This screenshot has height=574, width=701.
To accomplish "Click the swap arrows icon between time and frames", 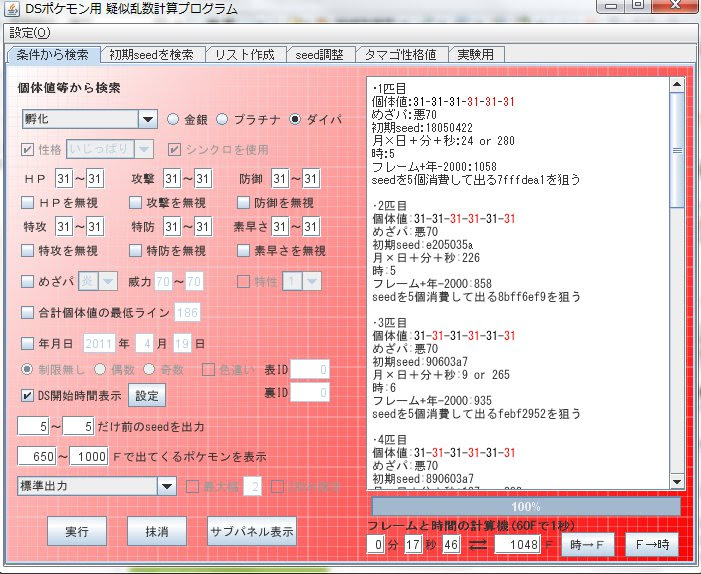I will pos(478,544).
